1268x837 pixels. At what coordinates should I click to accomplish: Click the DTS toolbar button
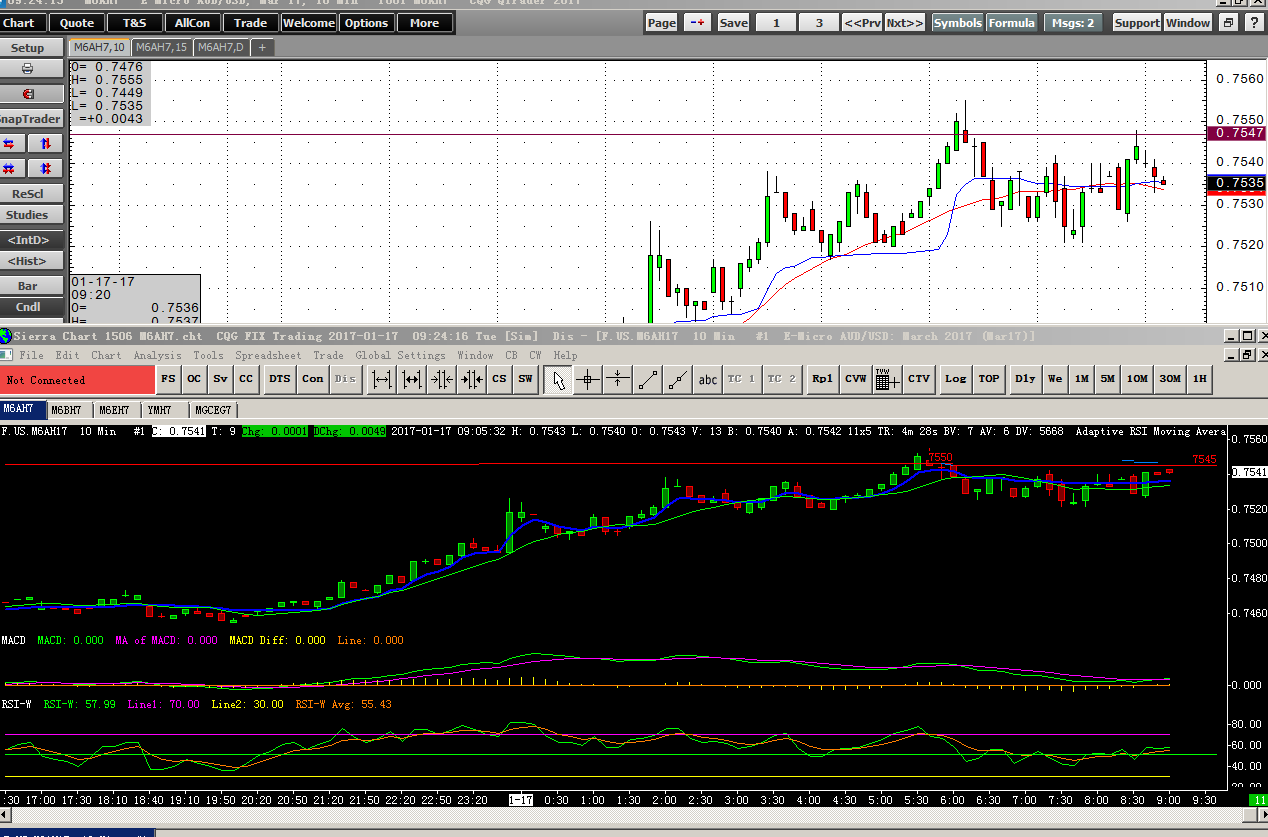[x=280, y=379]
